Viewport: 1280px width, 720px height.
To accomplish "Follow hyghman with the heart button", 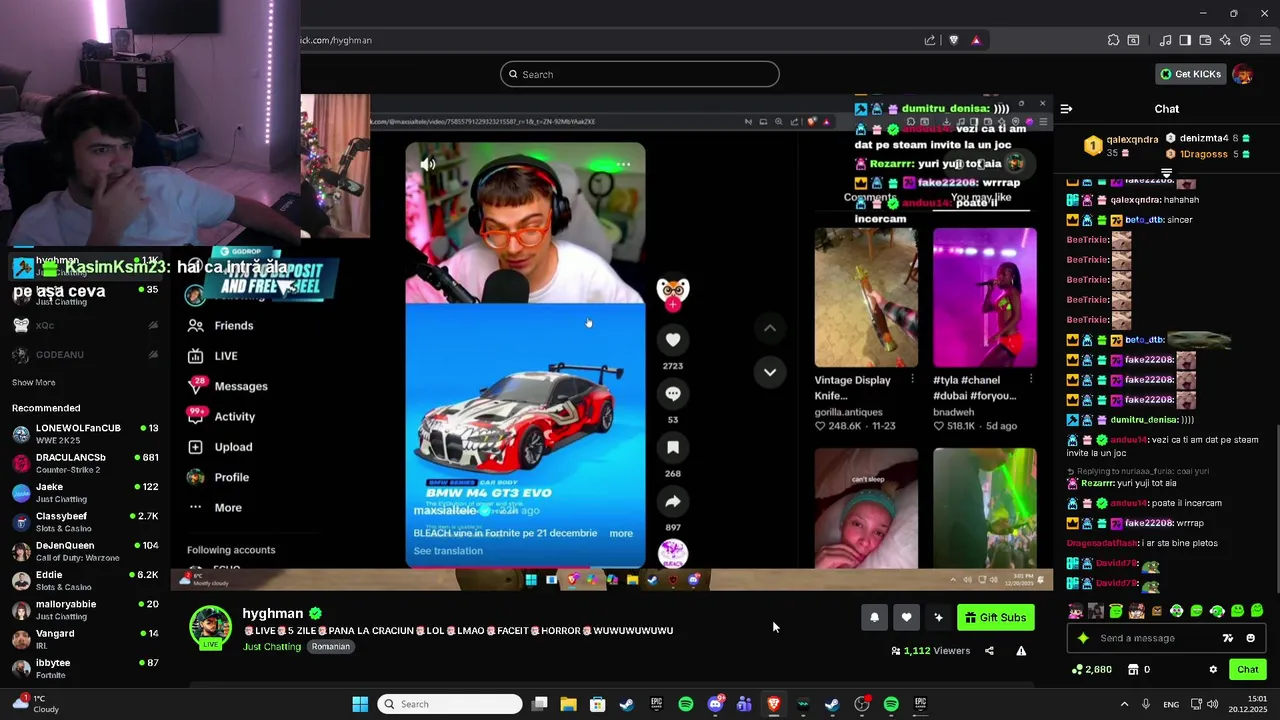I will (906, 617).
